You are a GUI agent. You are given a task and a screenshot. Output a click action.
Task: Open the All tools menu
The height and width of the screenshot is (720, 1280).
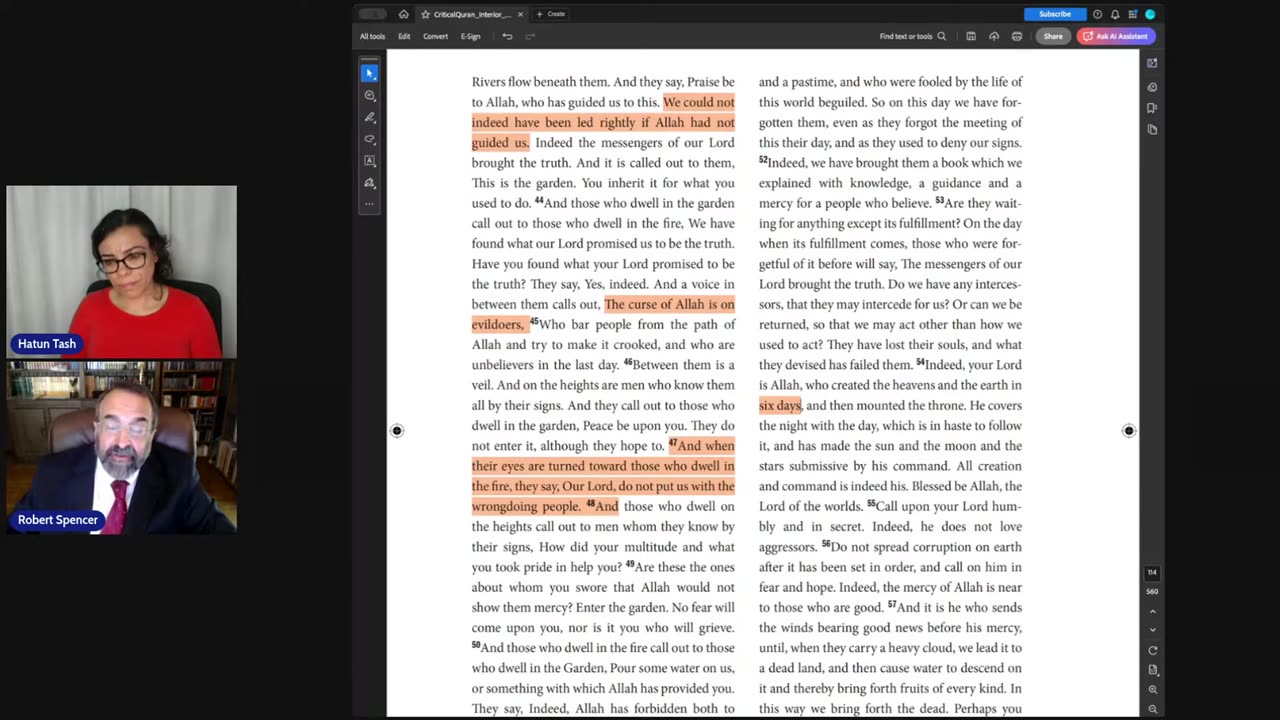(372, 36)
